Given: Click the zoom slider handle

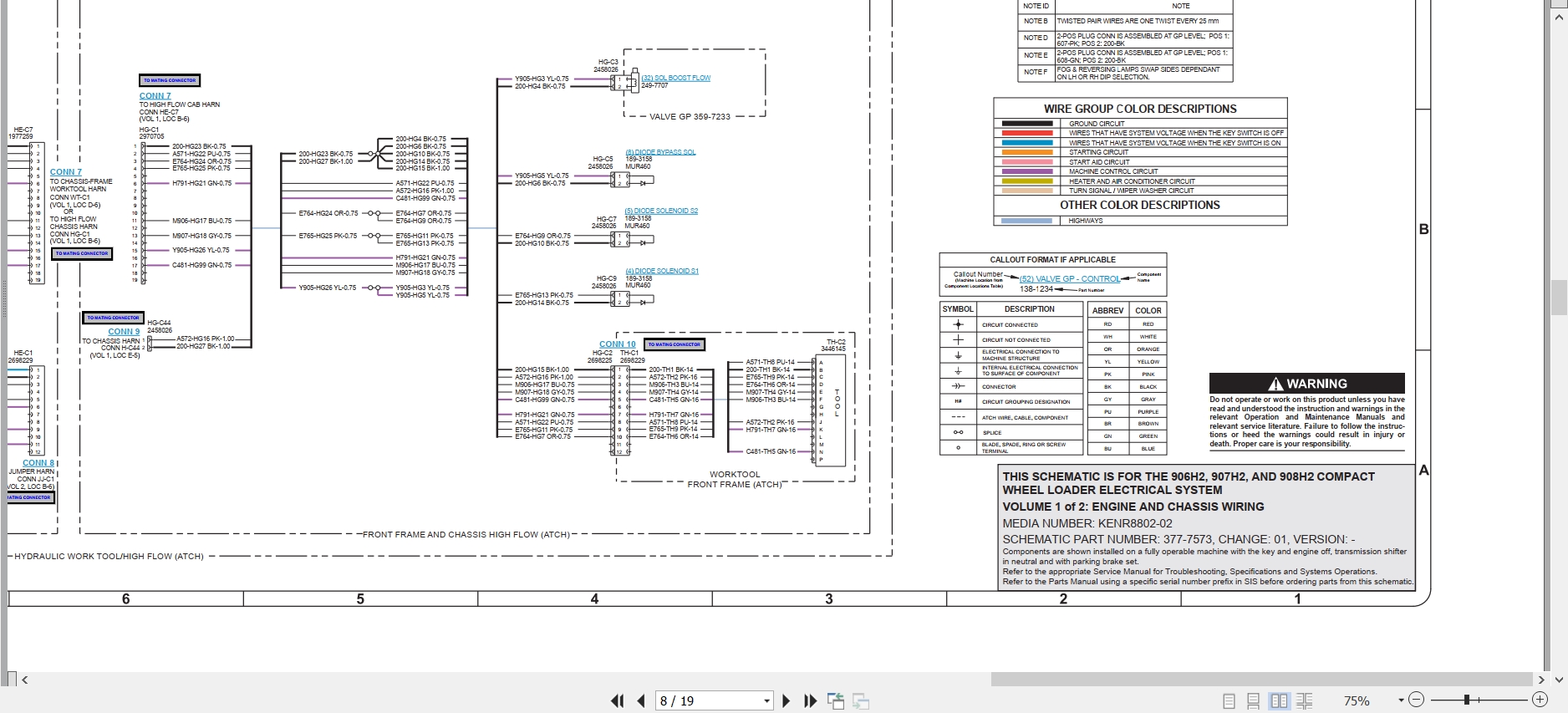Looking at the screenshot, I should click(1467, 700).
